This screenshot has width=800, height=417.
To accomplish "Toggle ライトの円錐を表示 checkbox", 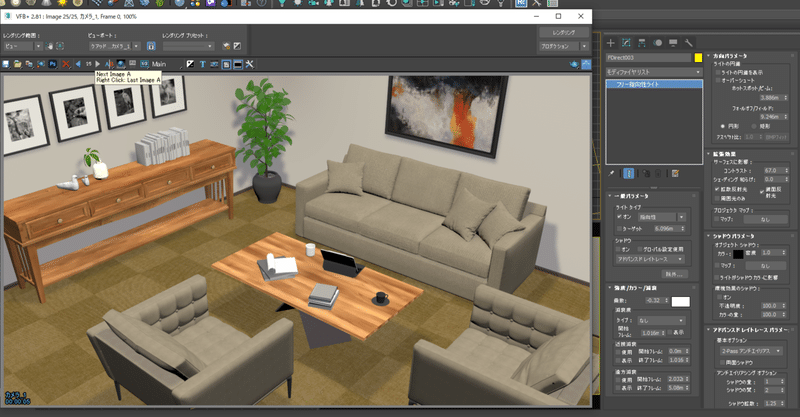I will click(718, 72).
